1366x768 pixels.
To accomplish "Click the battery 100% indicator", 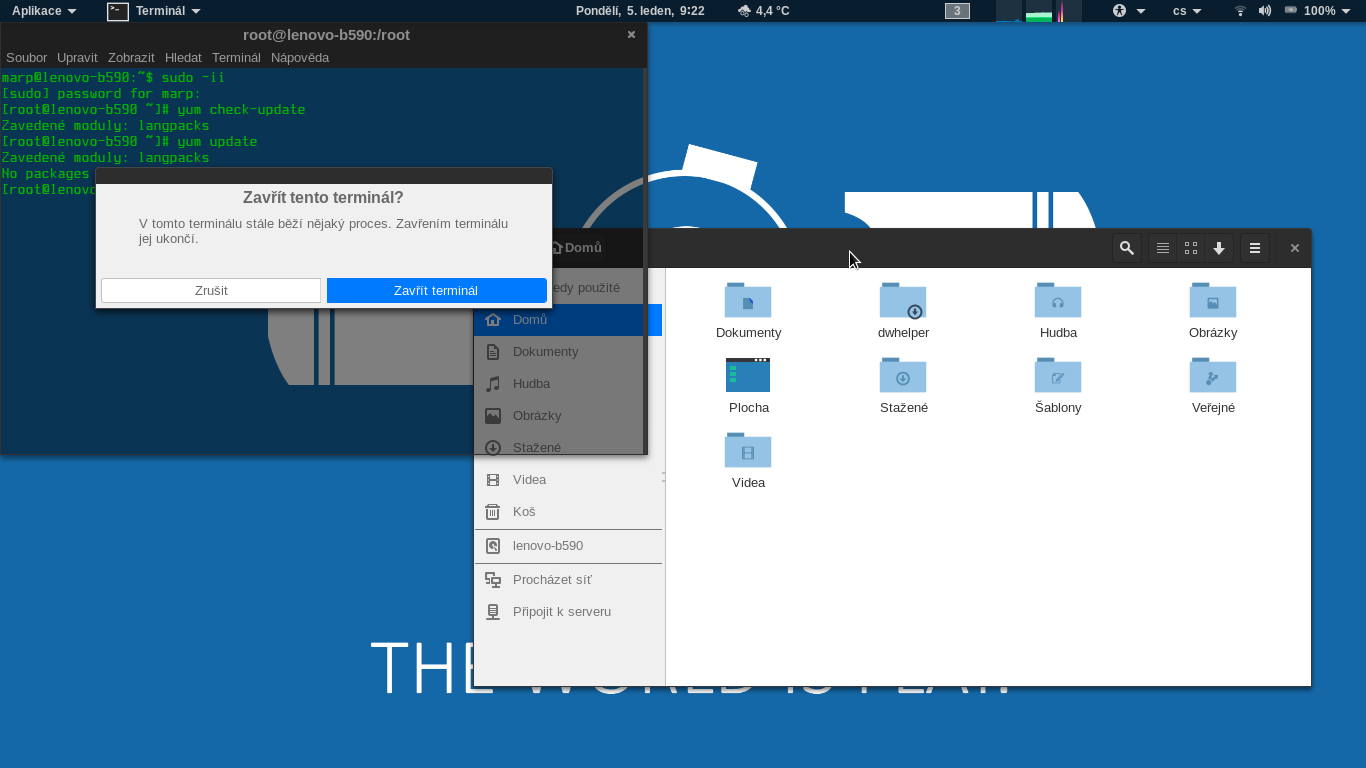I will click(1317, 11).
